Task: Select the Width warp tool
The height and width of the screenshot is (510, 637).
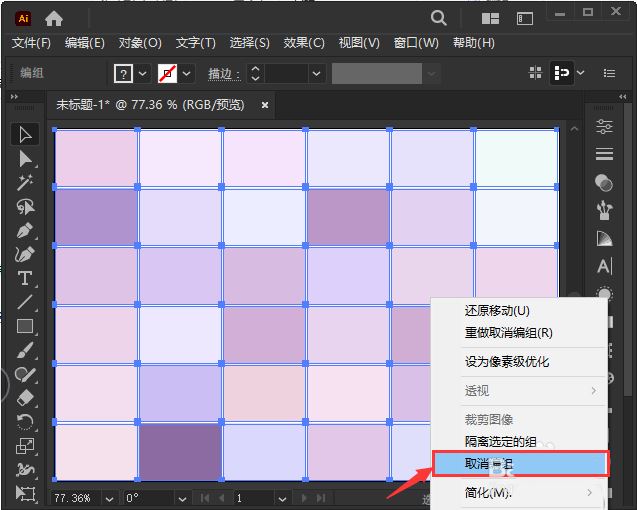Action: tap(25, 470)
